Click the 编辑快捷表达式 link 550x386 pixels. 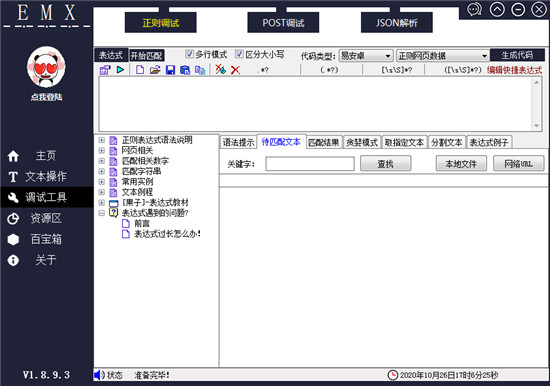514,70
